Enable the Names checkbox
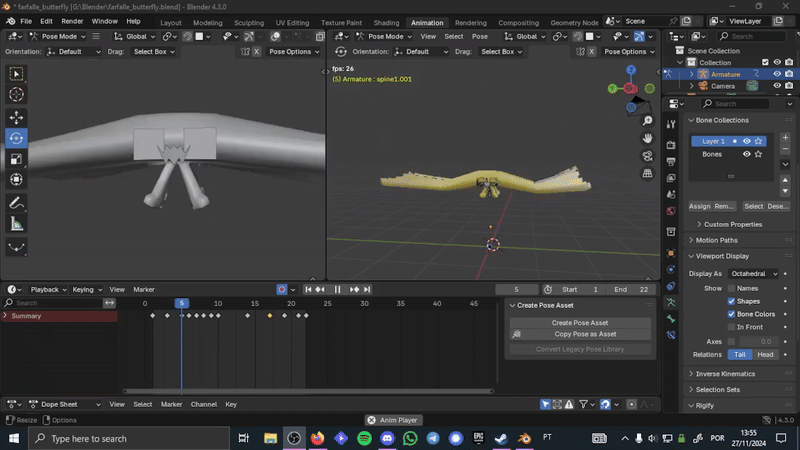This screenshot has width=800, height=450. tap(731, 288)
